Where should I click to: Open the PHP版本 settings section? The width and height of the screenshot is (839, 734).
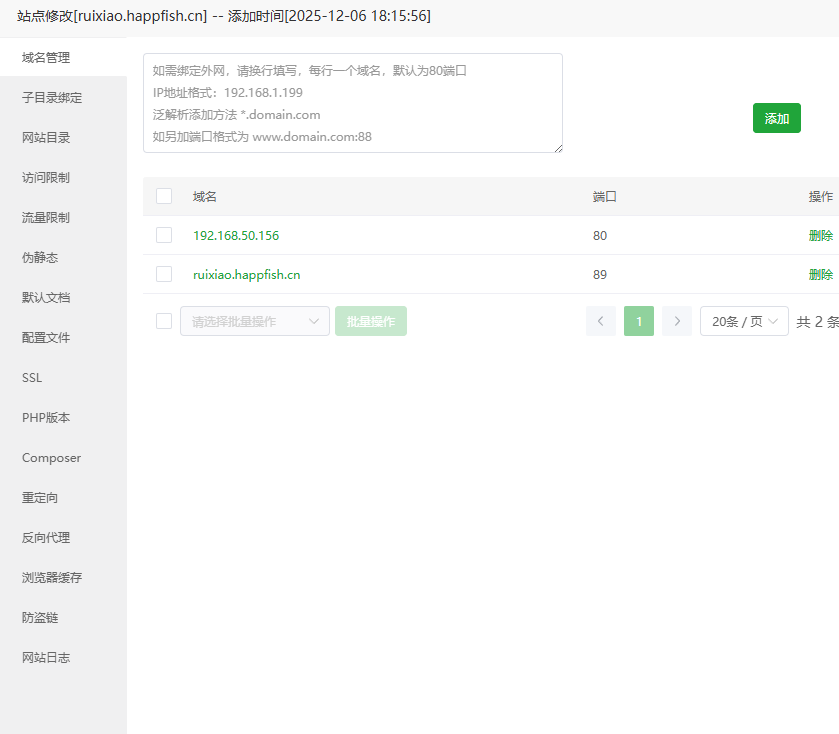(45, 417)
